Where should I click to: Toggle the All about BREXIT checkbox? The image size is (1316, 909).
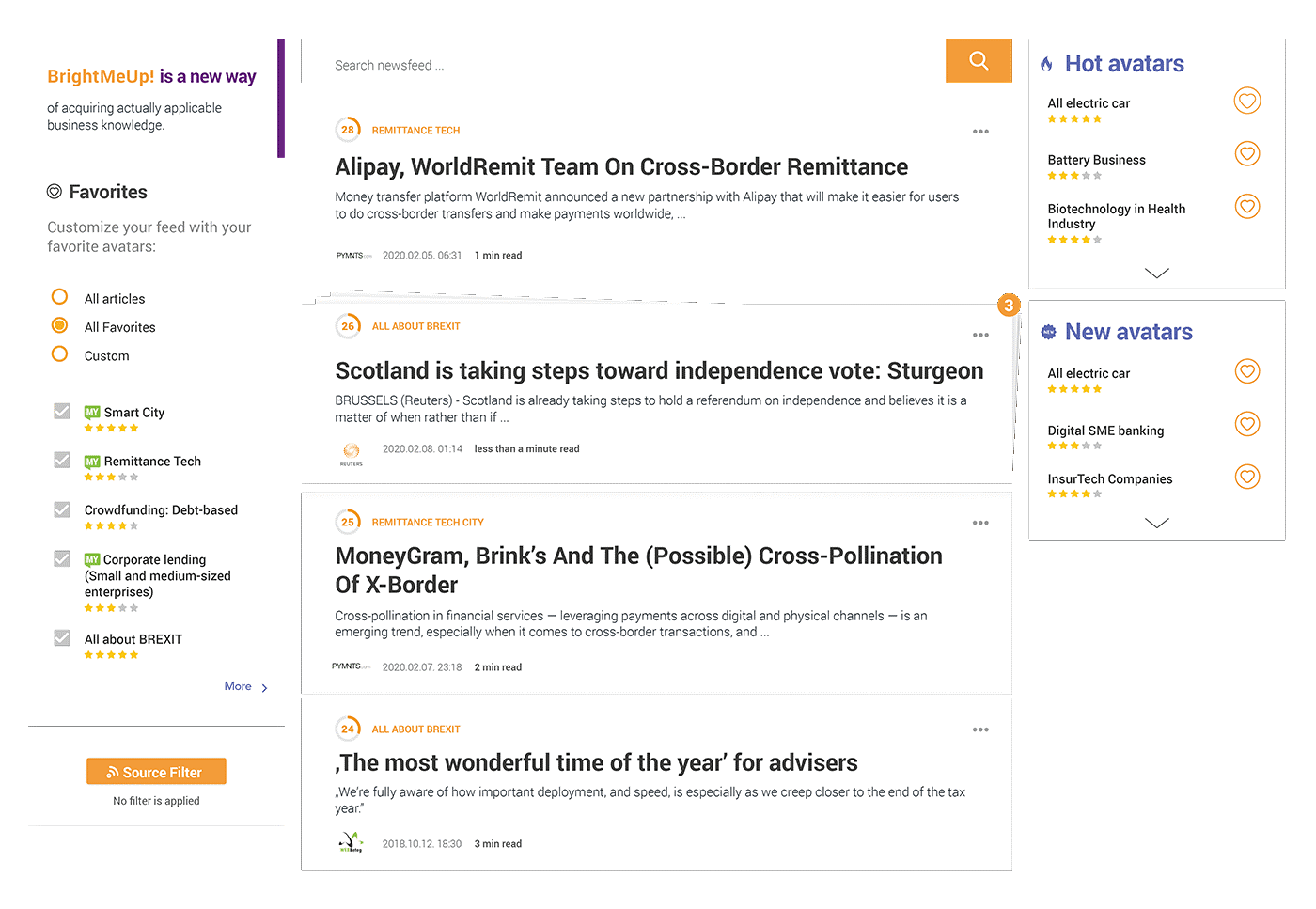pos(62,637)
